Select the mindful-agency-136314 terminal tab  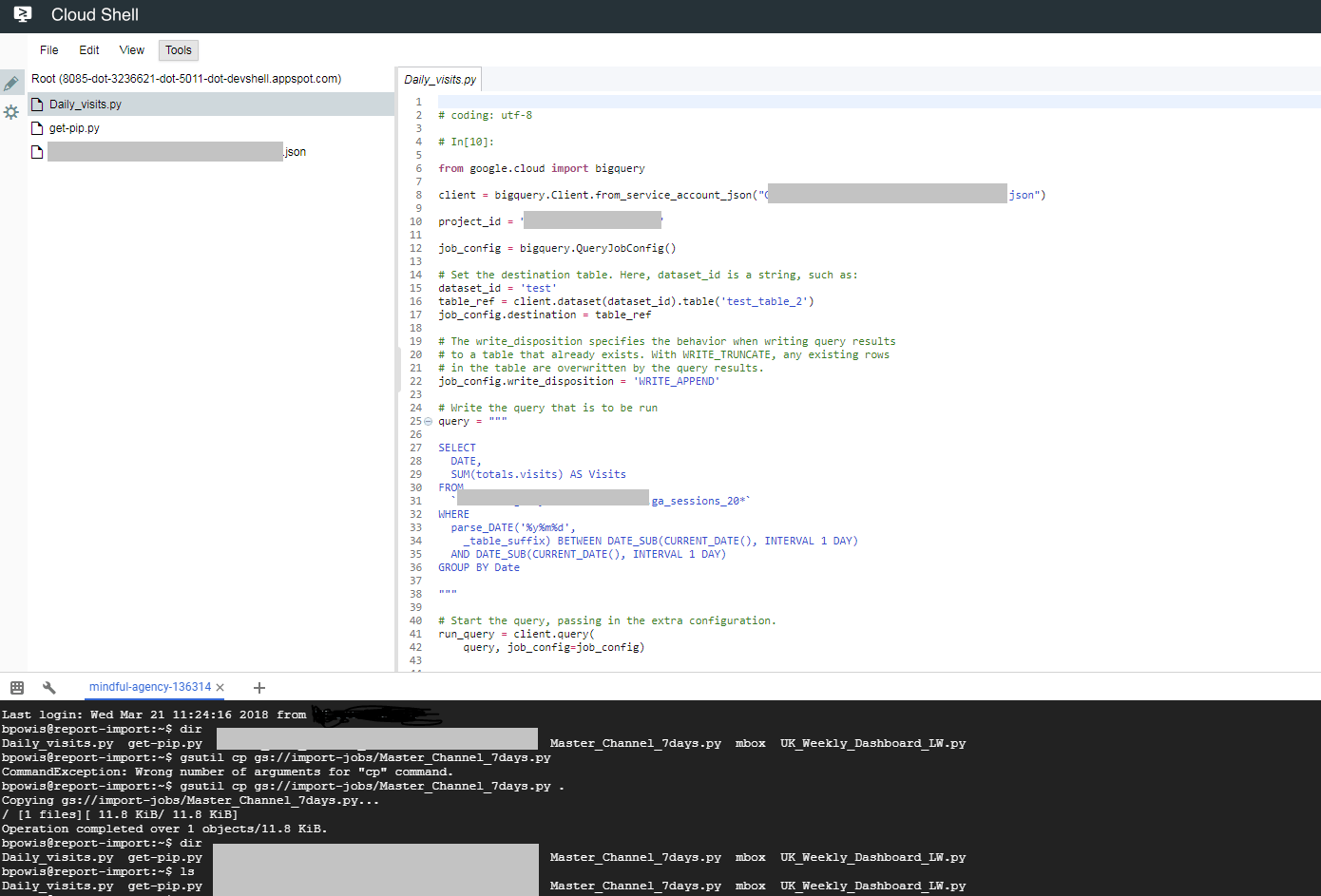coord(150,687)
